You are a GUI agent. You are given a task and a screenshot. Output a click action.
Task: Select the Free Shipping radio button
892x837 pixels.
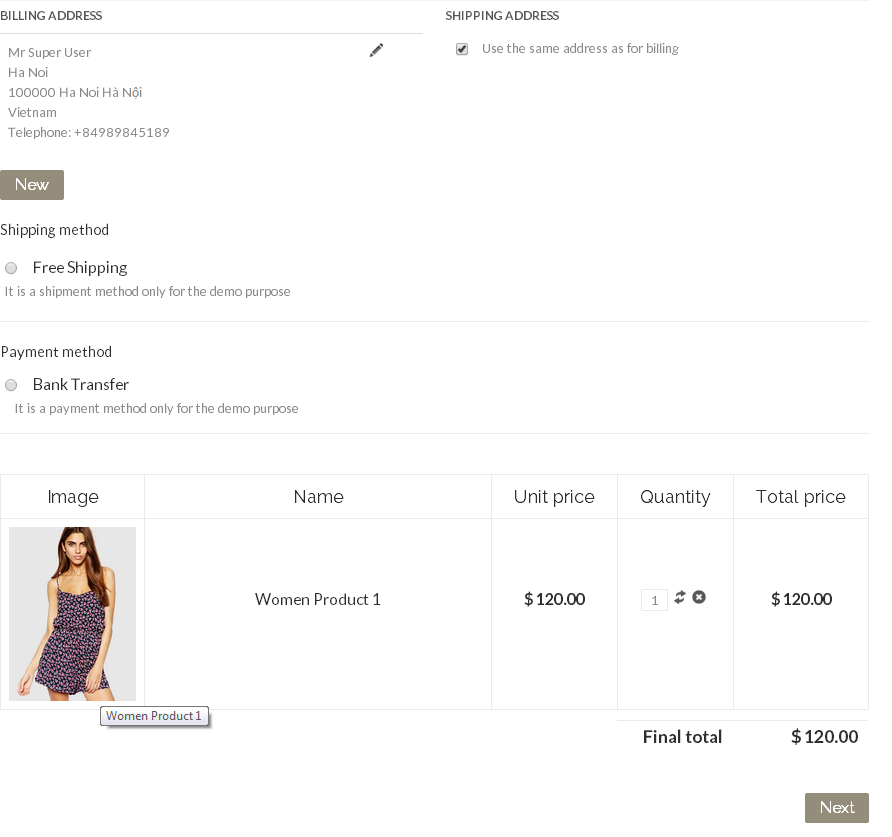coord(11,268)
